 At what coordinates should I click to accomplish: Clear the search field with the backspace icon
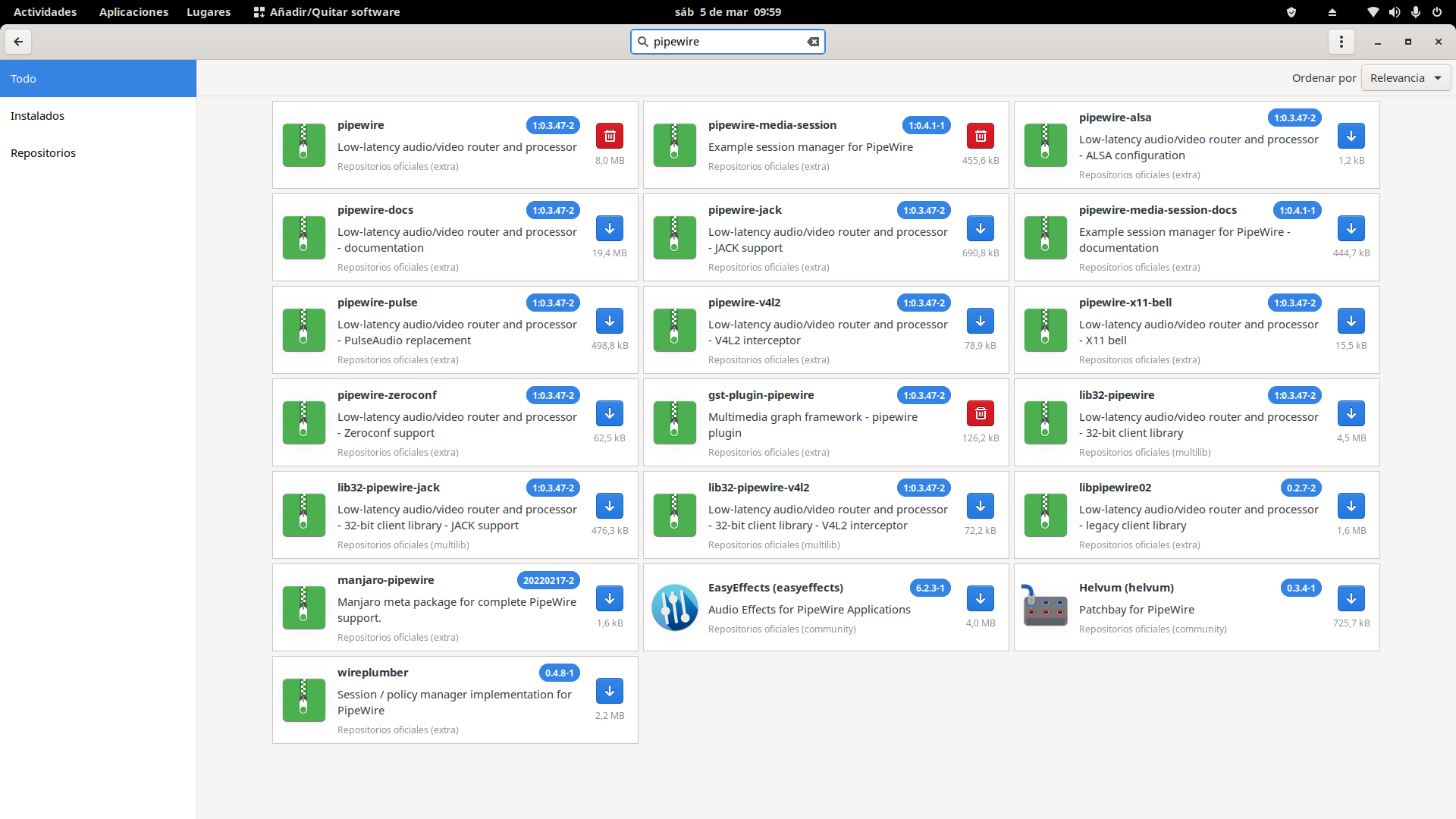tap(813, 42)
